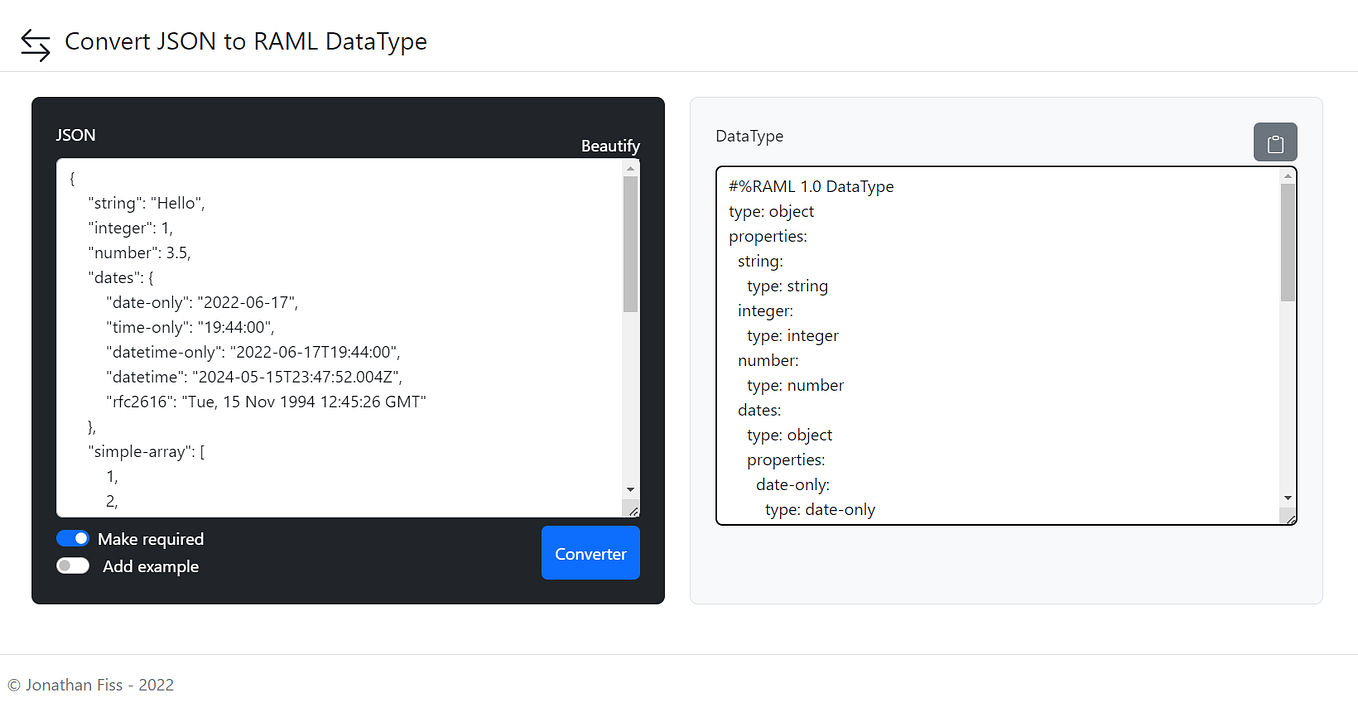This screenshot has height=712, width=1358.
Task: Click the #%RAML 1.0 DataType line in output
Action: tap(810, 186)
